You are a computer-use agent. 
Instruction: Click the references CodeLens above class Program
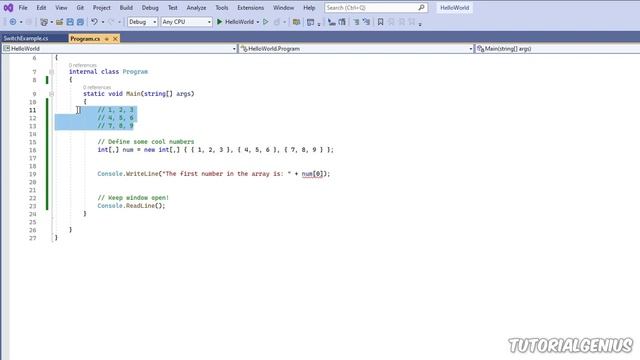tap(83, 65)
